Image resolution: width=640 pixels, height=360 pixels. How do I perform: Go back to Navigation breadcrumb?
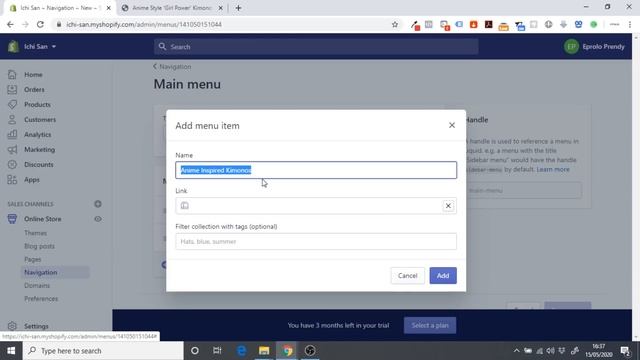[x=172, y=67]
